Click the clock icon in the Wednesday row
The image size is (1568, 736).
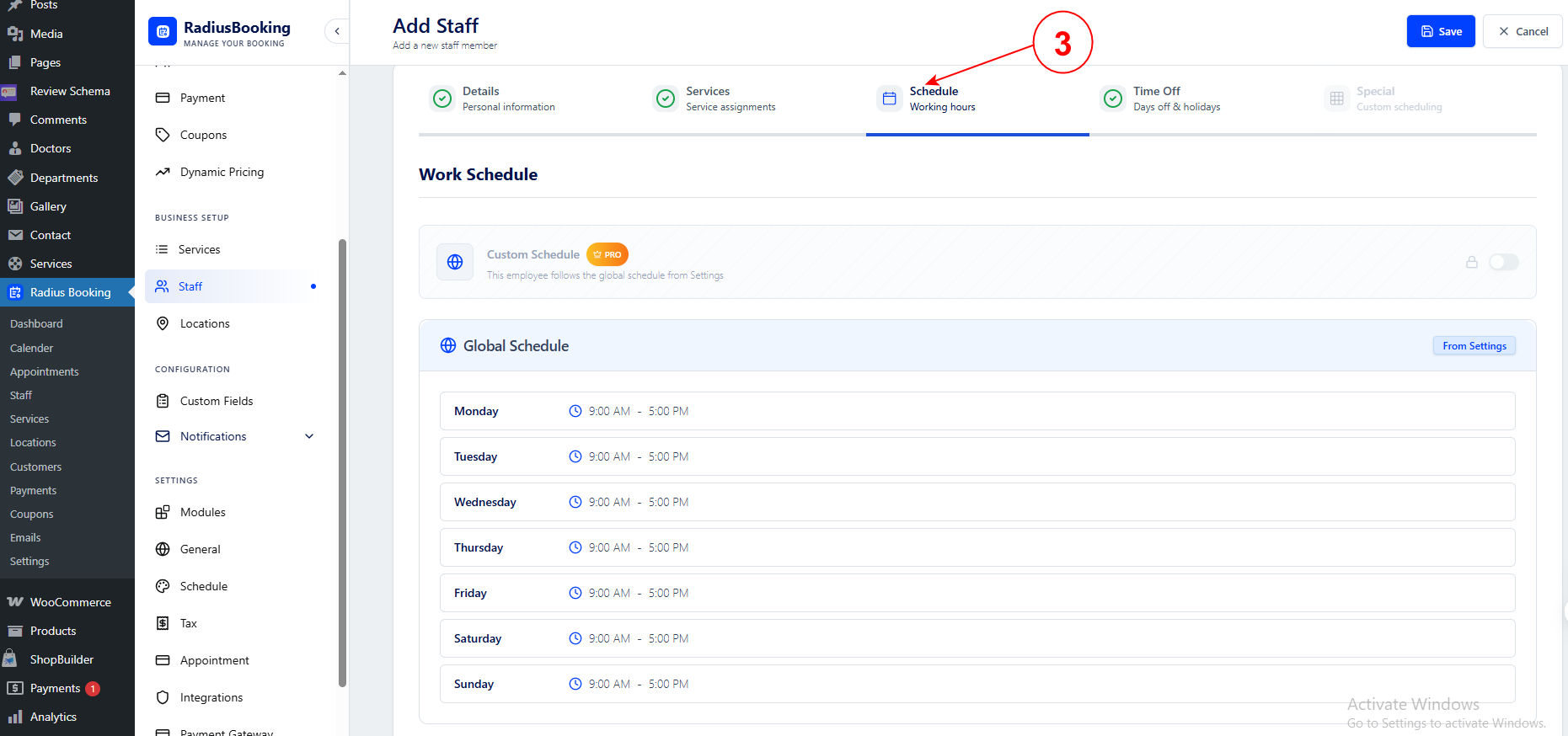pyautogui.click(x=575, y=502)
